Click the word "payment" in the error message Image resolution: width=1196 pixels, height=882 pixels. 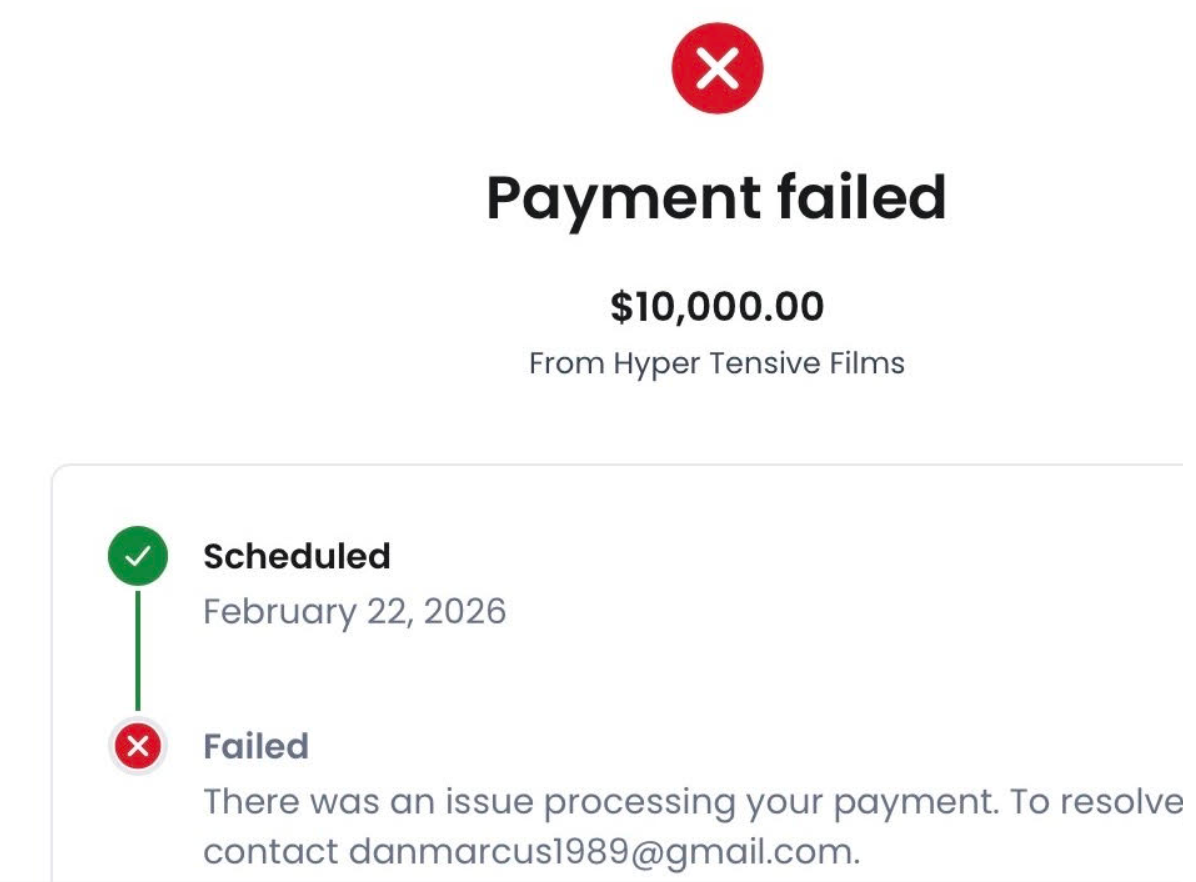tap(915, 803)
